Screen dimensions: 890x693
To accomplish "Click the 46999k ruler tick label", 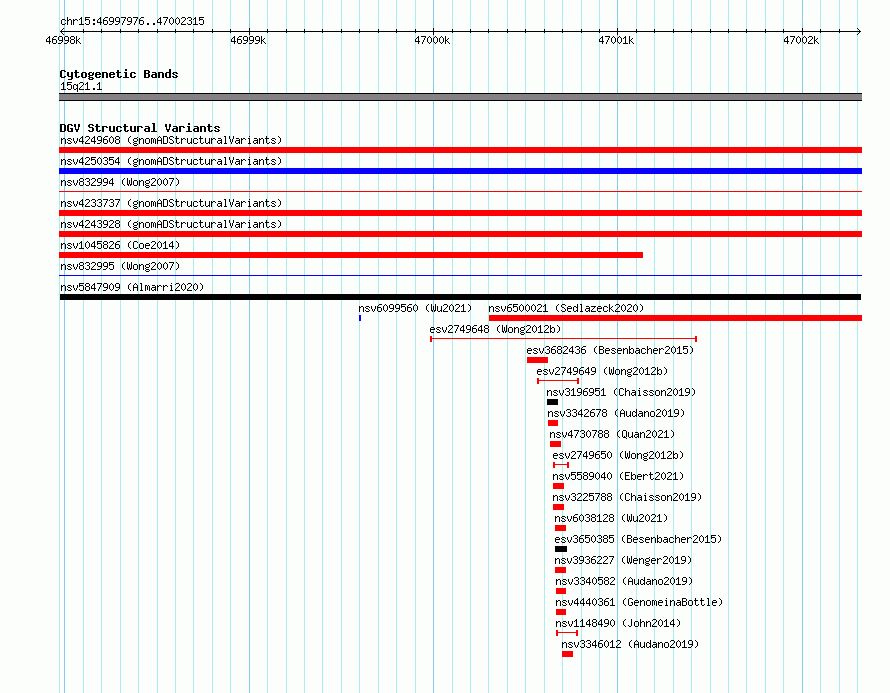I will 248,40.
